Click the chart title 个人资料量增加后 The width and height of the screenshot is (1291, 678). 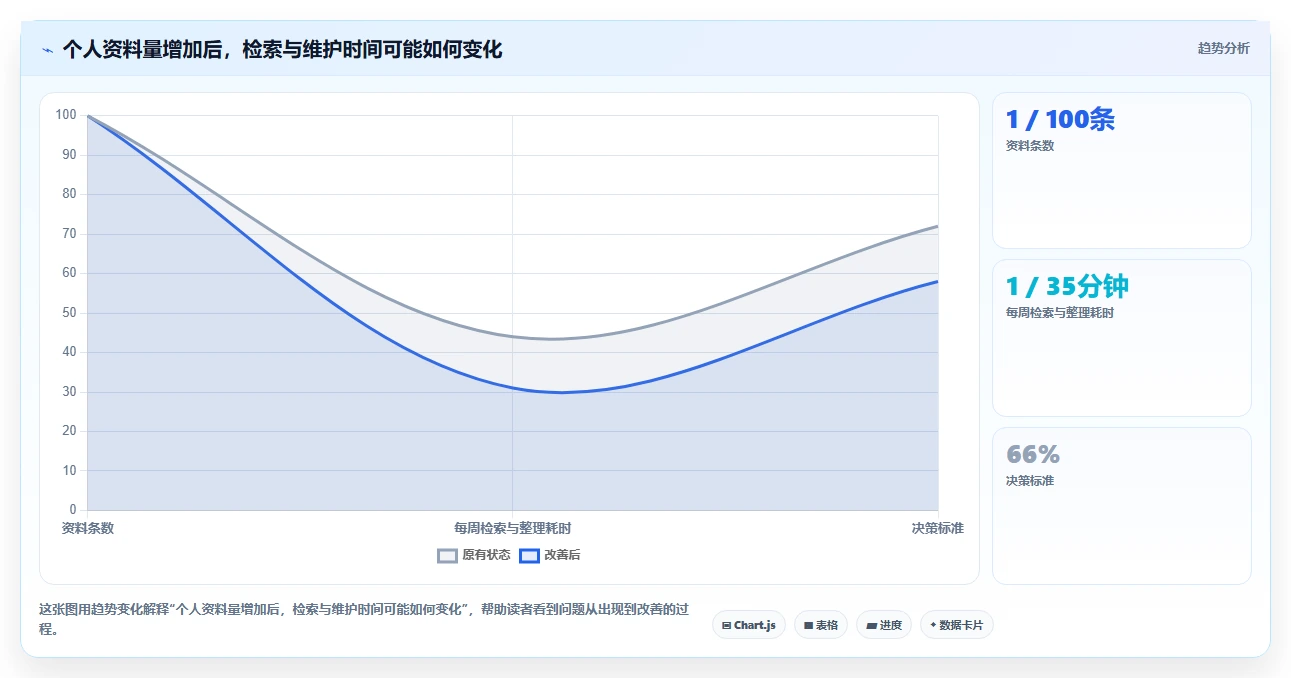(282, 49)
